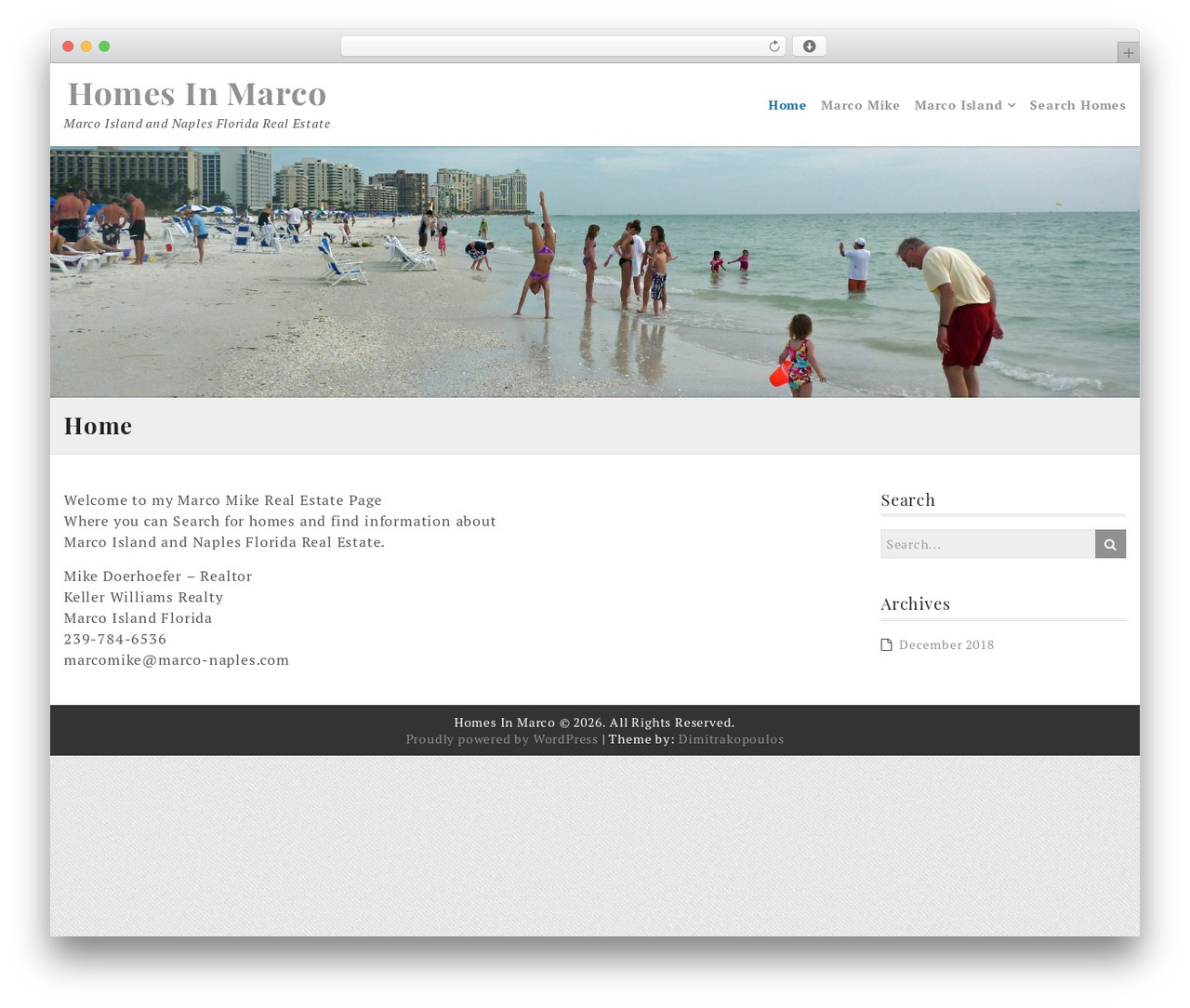Click the document icon beside December 2018
The height and width of the screenshot is (1008, 1190).
pos(886,644)
